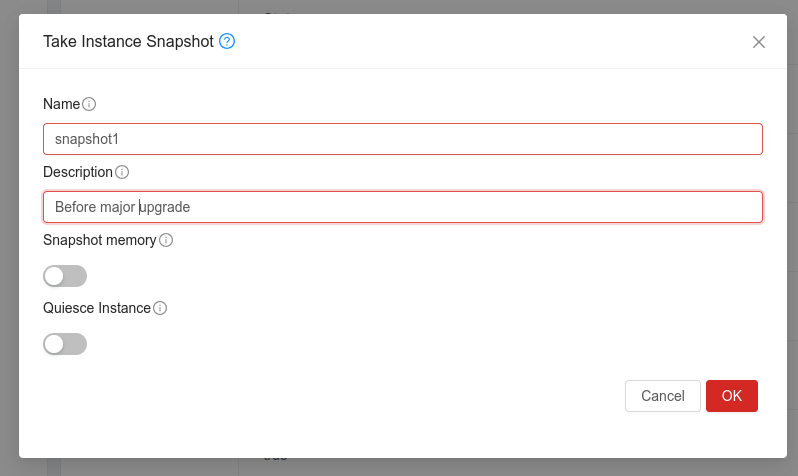Click the Name field label
Viewport: 798px width, 476px height.
61,104
